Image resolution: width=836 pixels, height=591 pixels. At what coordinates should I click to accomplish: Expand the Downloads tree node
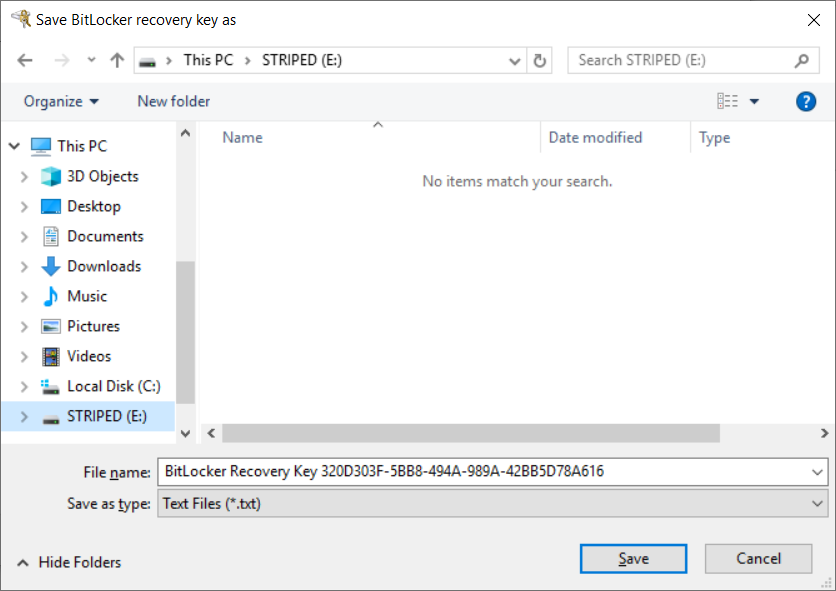click(24, 266)
